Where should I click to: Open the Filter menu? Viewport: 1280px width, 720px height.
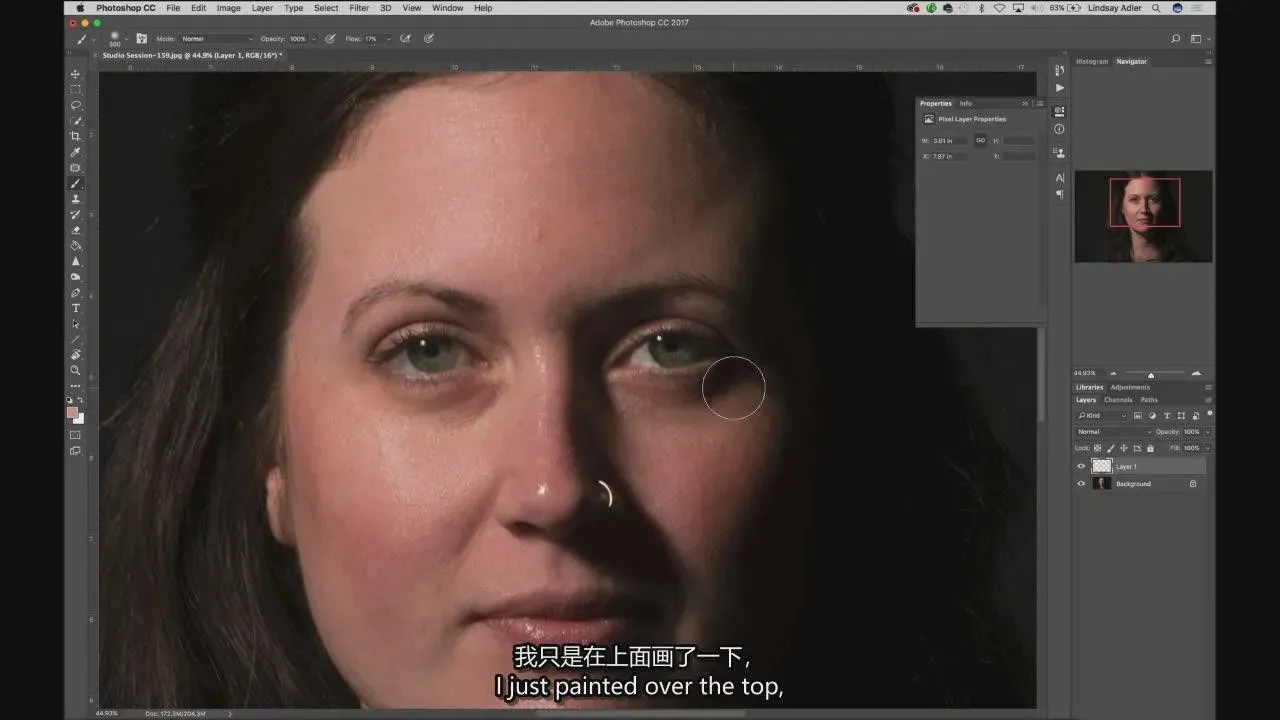359,8
